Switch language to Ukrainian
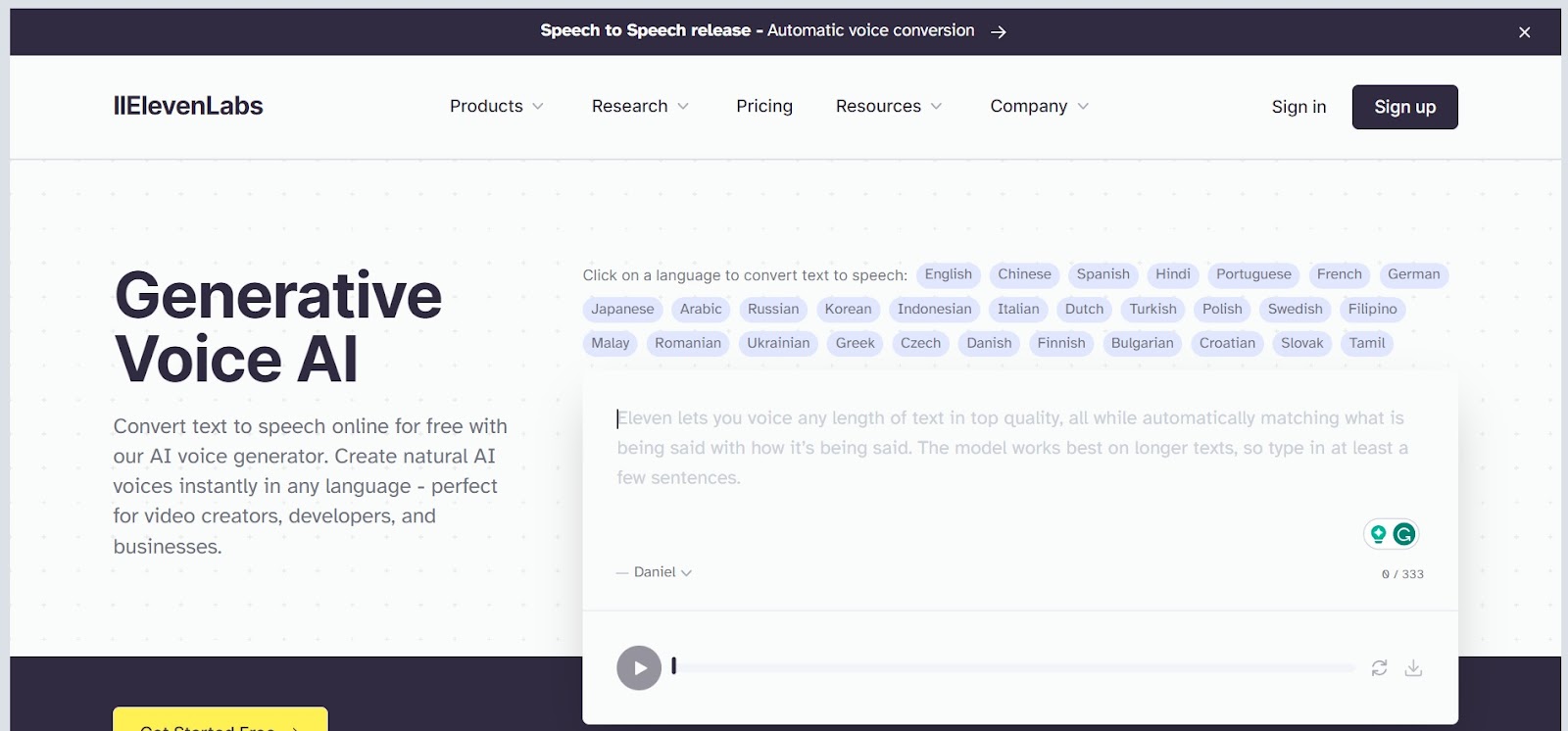 tap(778, 344)
